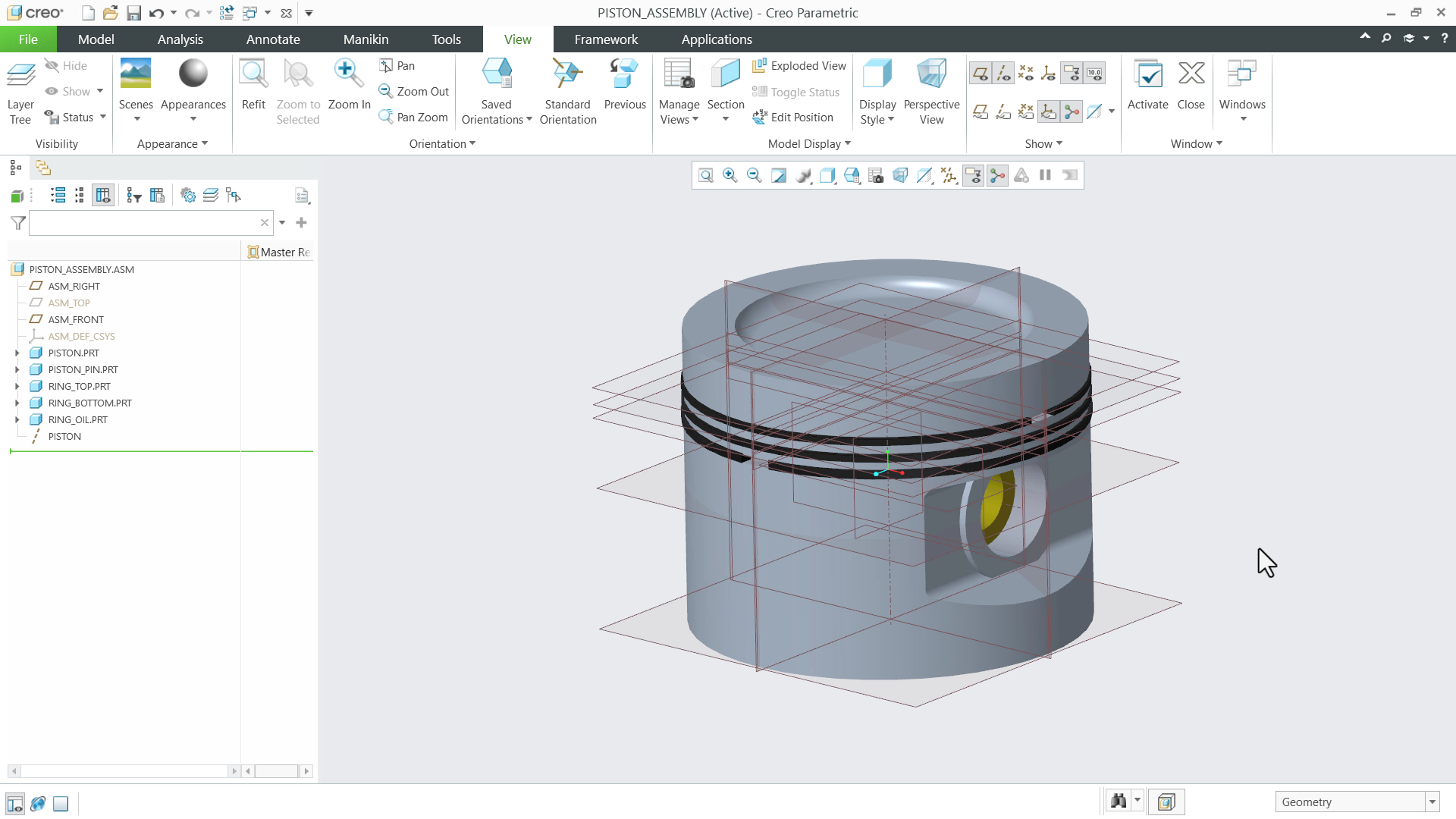Switch to the Analysis tab
This screenshot has width=1456, height=819.
click(x=180, y=39)
